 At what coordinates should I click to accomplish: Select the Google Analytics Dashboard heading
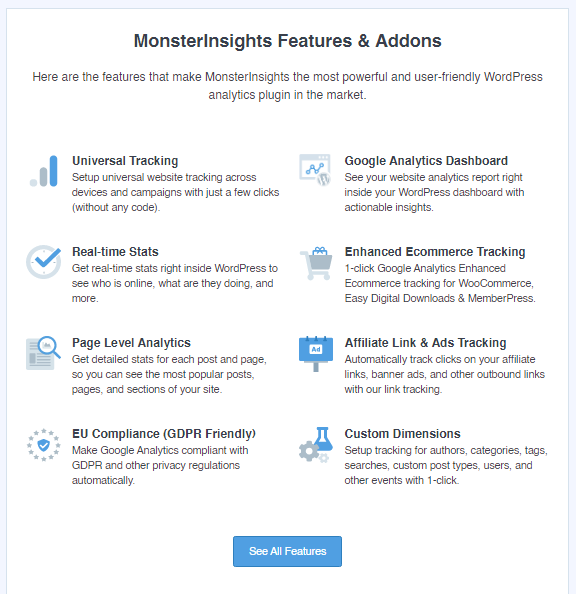tap(426, 161)
